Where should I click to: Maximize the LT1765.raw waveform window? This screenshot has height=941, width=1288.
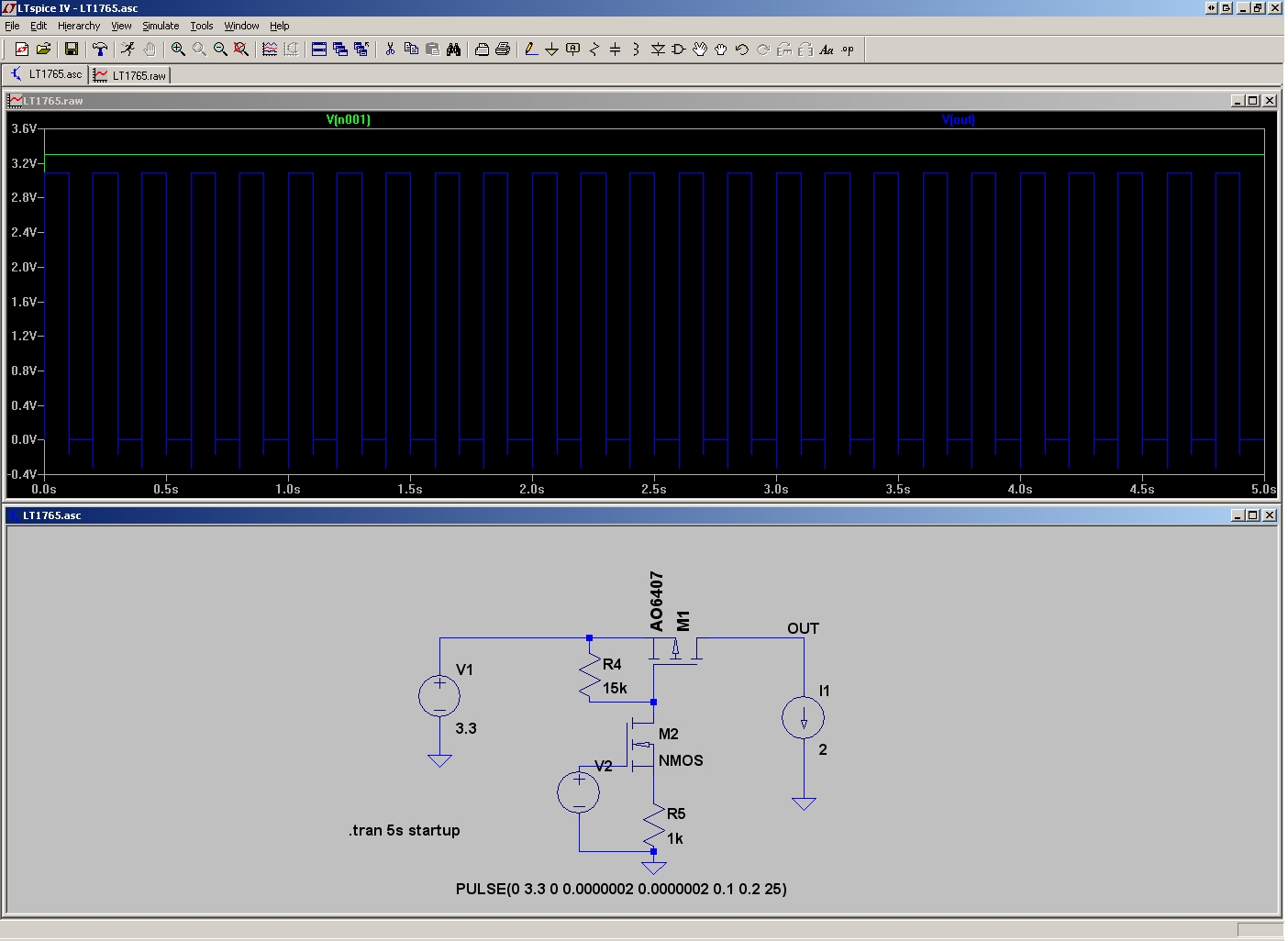coord(1253,101)
